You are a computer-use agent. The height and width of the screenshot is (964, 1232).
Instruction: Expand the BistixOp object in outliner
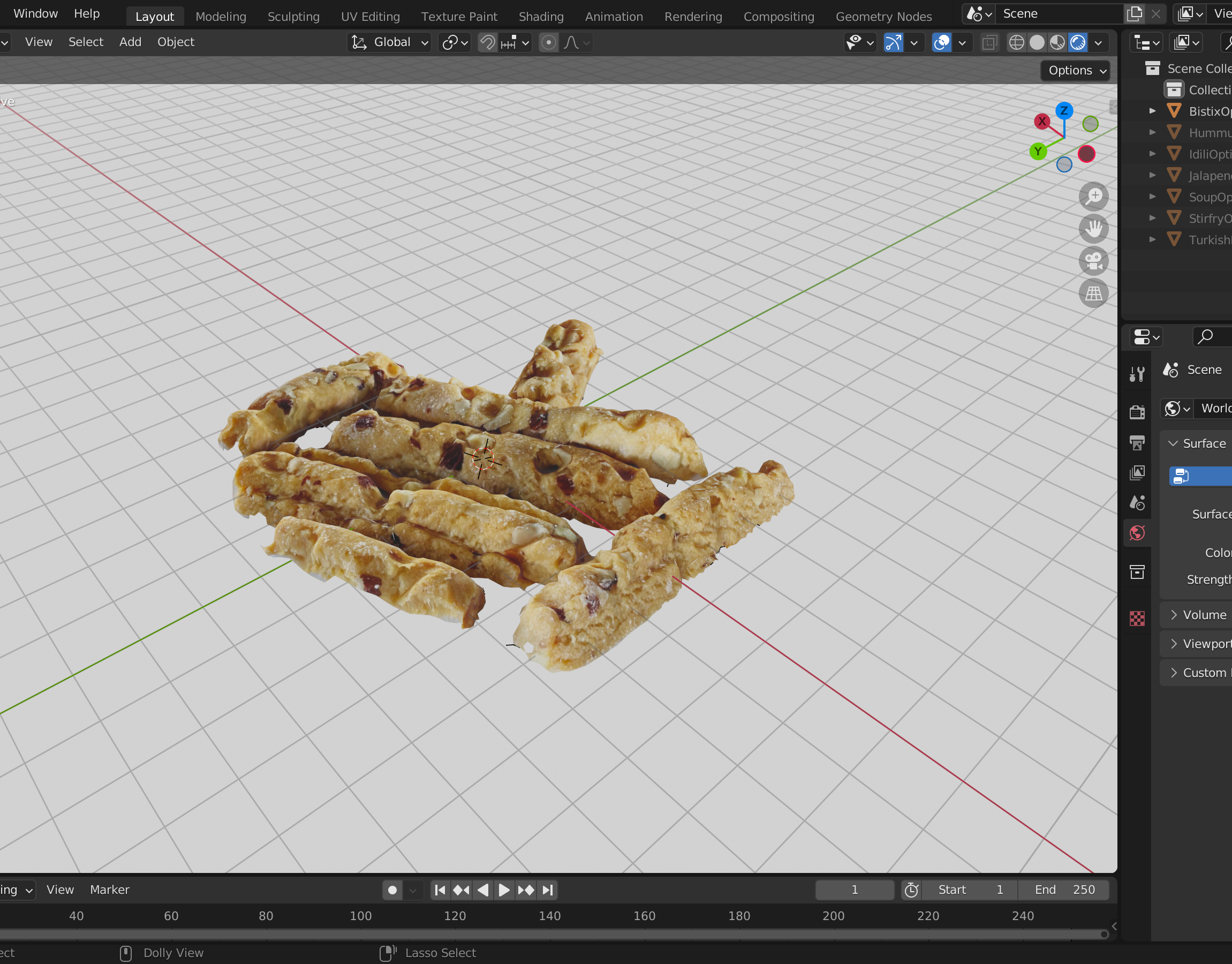[1152, 111]
